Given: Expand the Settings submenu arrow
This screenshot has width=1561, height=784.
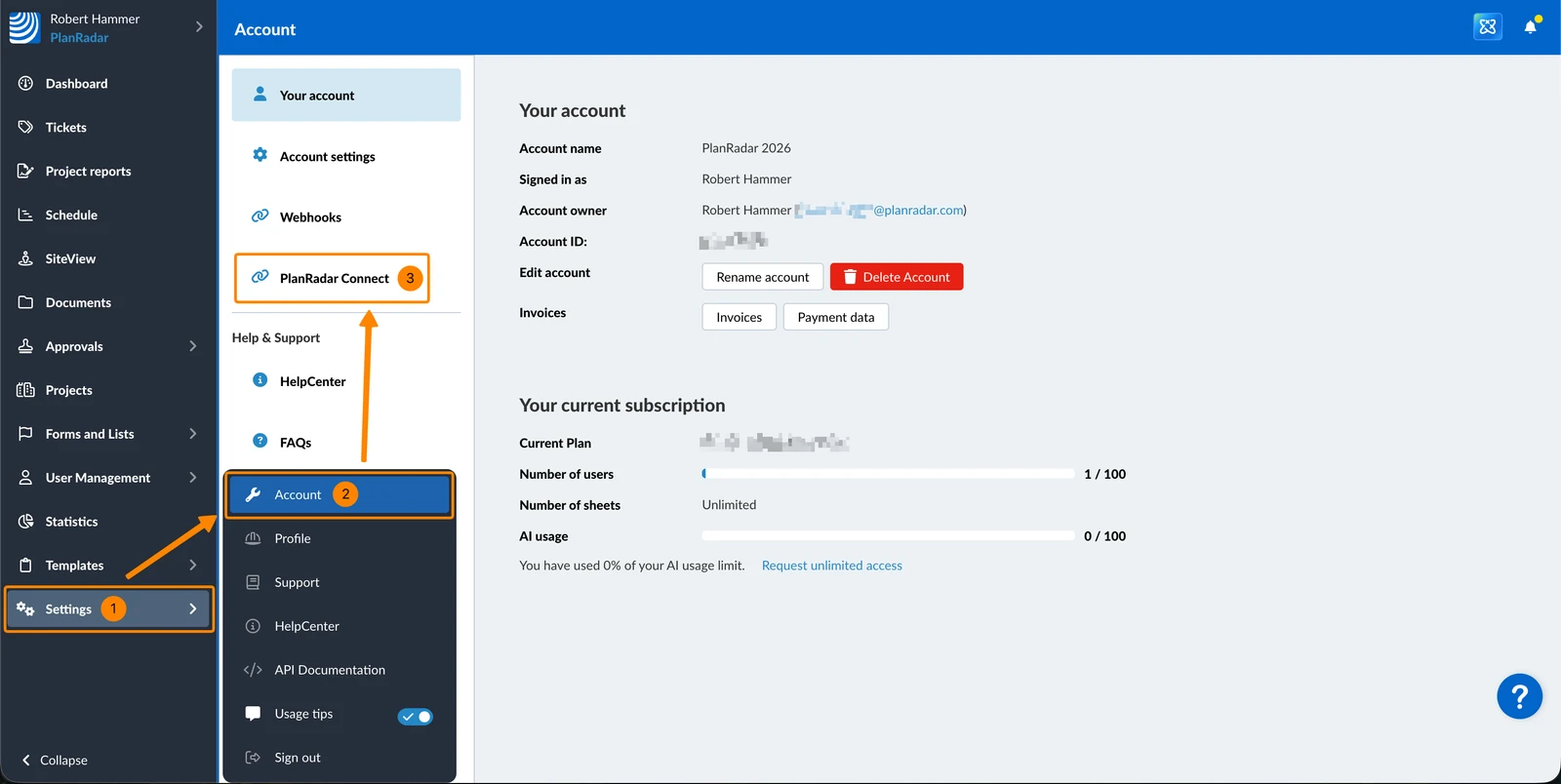Looking at the screenshot, I should [193, 609].
